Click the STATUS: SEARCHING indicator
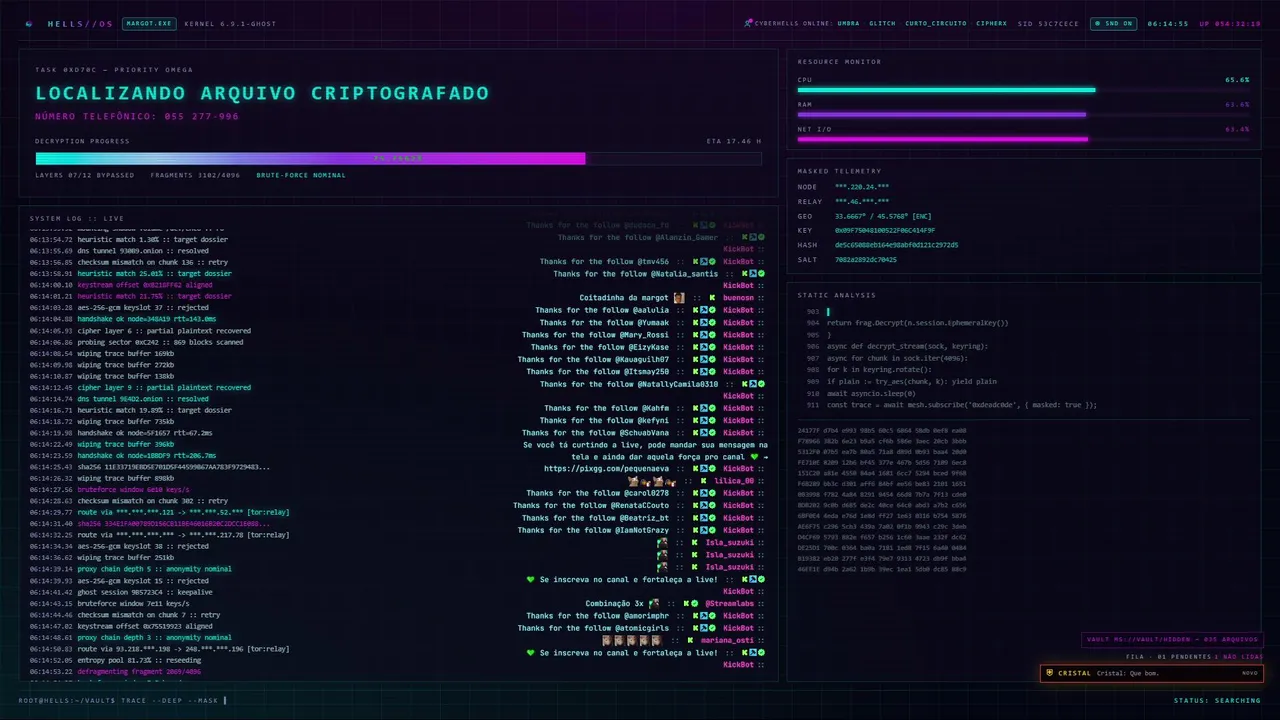The image size is (1280, 720). tap(1217, 700)
